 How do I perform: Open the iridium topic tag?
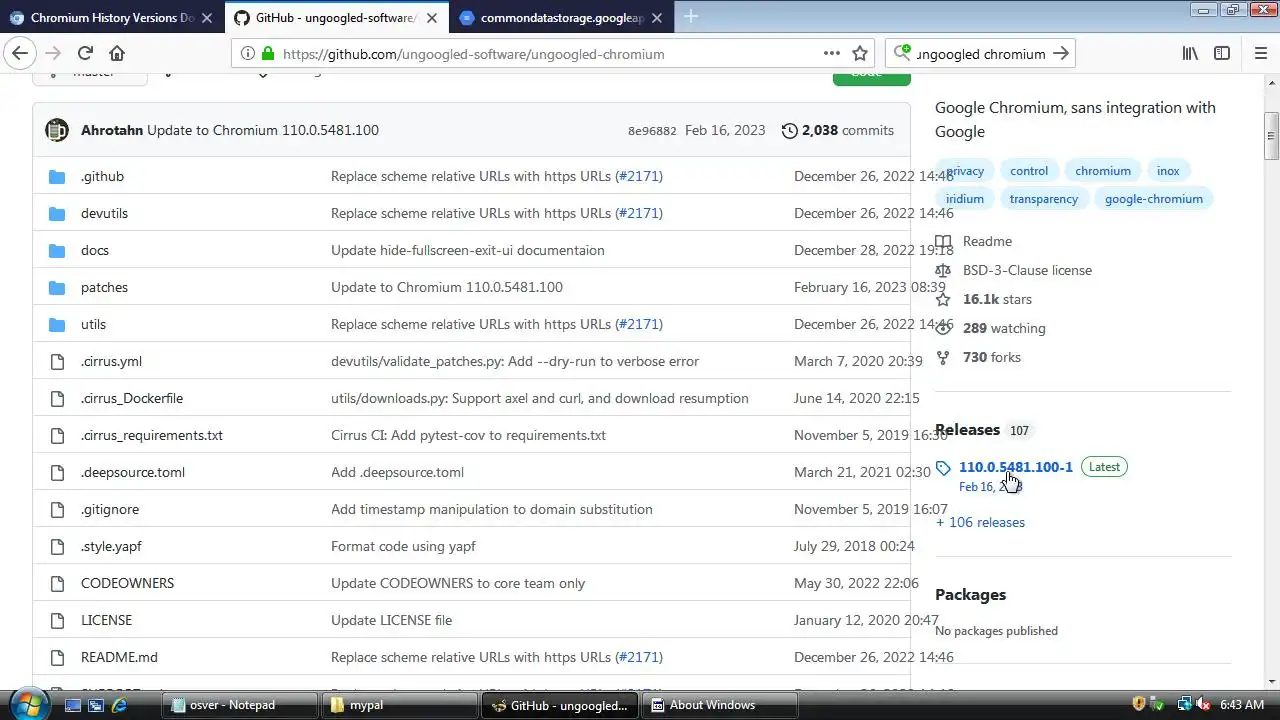click(965, 199)
